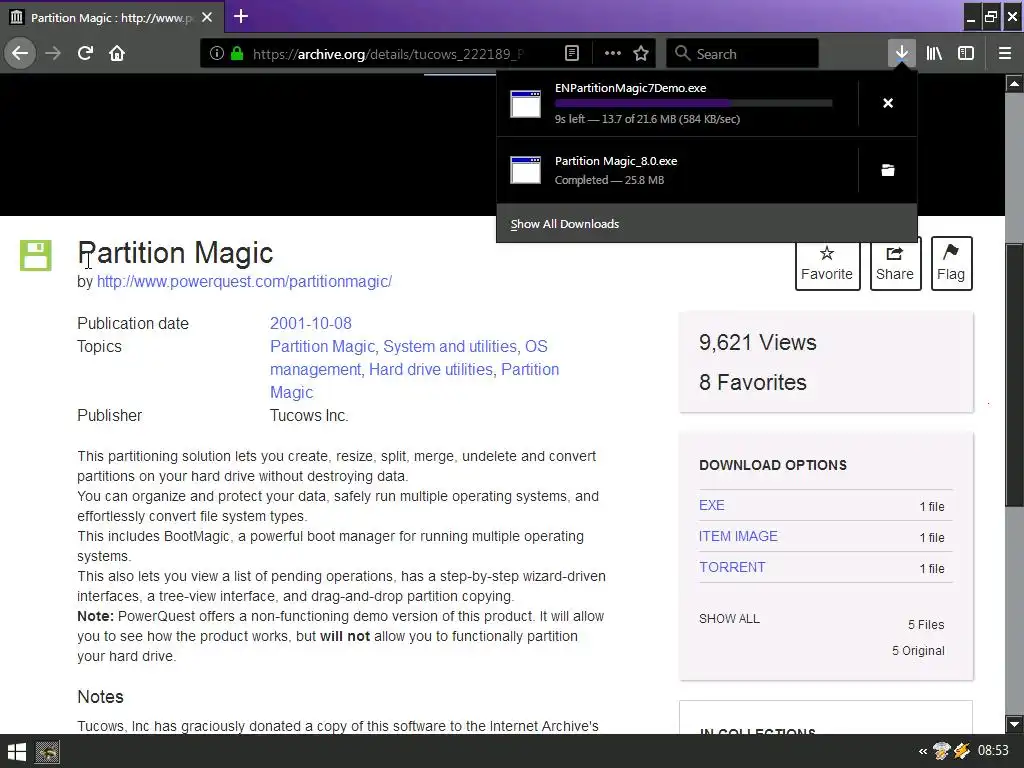Share this item
Screen dimensions: 1024x768
(895, 264)
